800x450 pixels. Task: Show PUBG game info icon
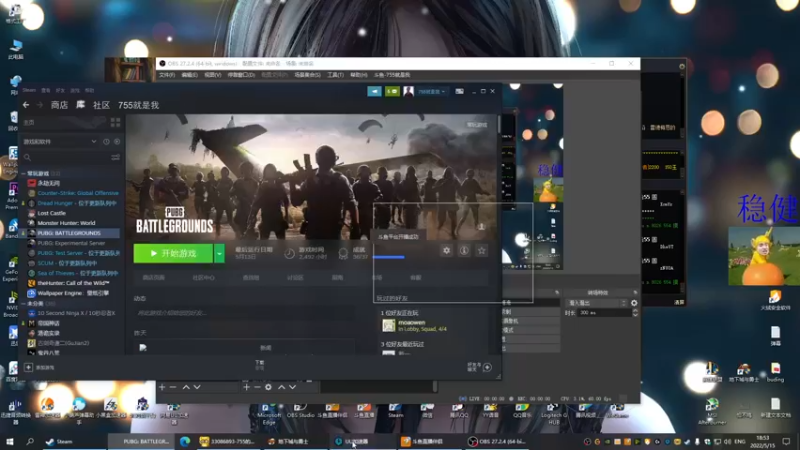tap(464, 251)
